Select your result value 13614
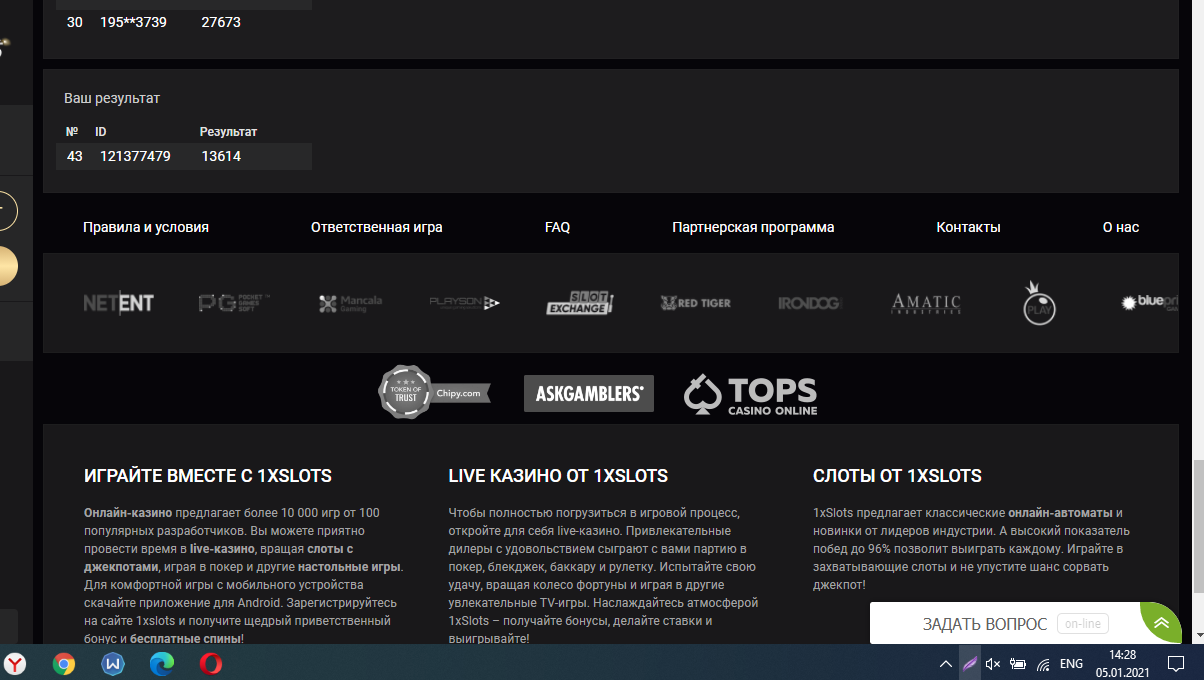 221,156
